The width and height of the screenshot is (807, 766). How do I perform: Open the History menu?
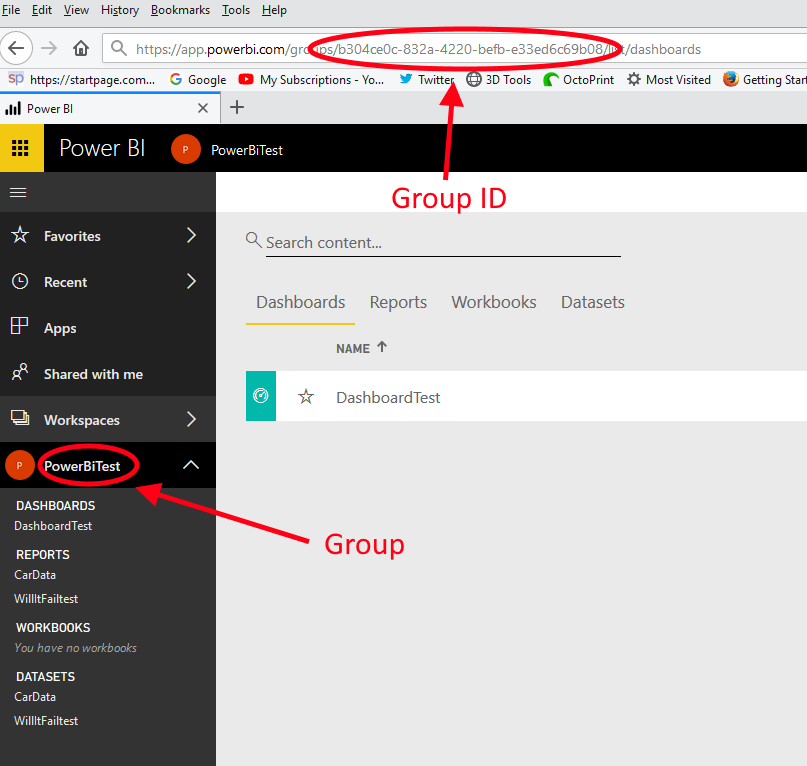click(120, 10)
